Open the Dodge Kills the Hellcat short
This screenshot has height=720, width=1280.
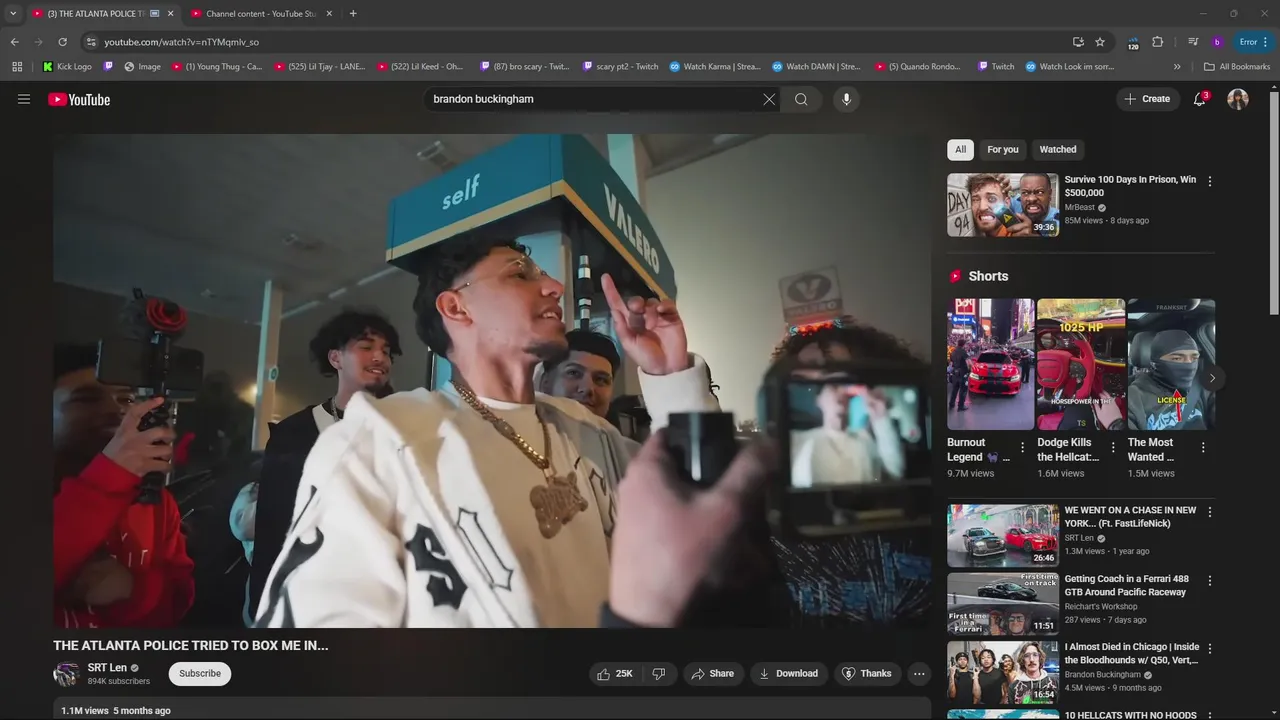(1081, 364)
